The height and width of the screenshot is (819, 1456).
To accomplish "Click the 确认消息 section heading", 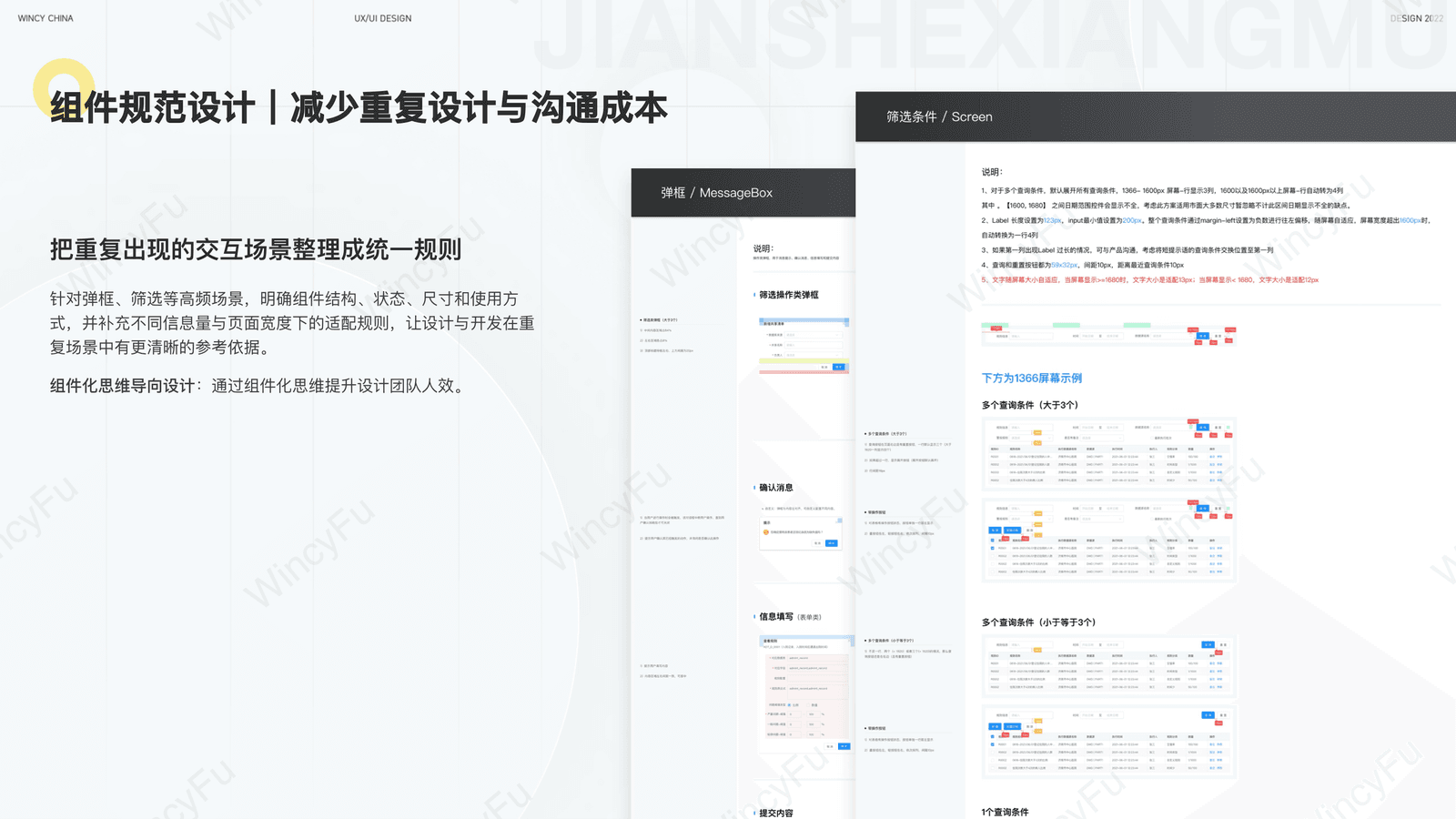I will coord(775,488).
